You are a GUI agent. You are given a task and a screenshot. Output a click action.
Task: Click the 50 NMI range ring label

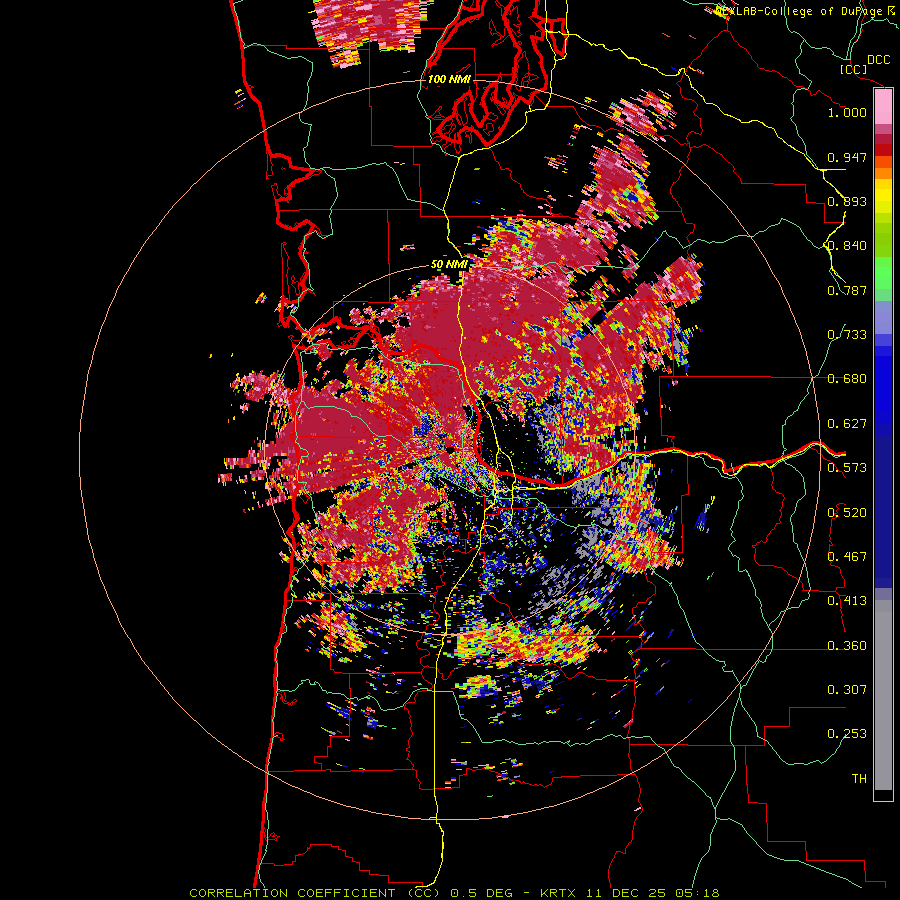click(449, 265)
